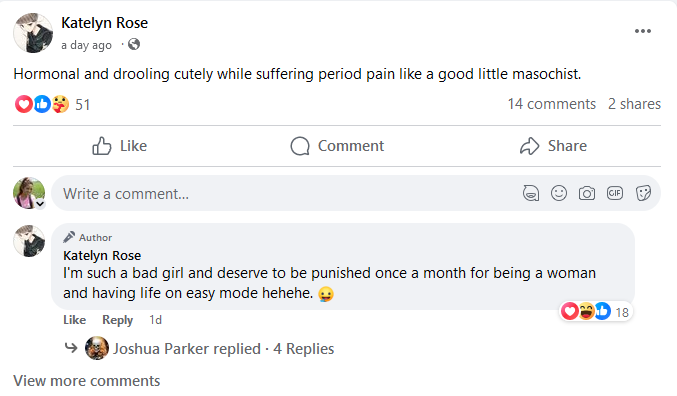Open Katelyn Rose's profile picture on post

pyautogui.click(x=33, y=33)
